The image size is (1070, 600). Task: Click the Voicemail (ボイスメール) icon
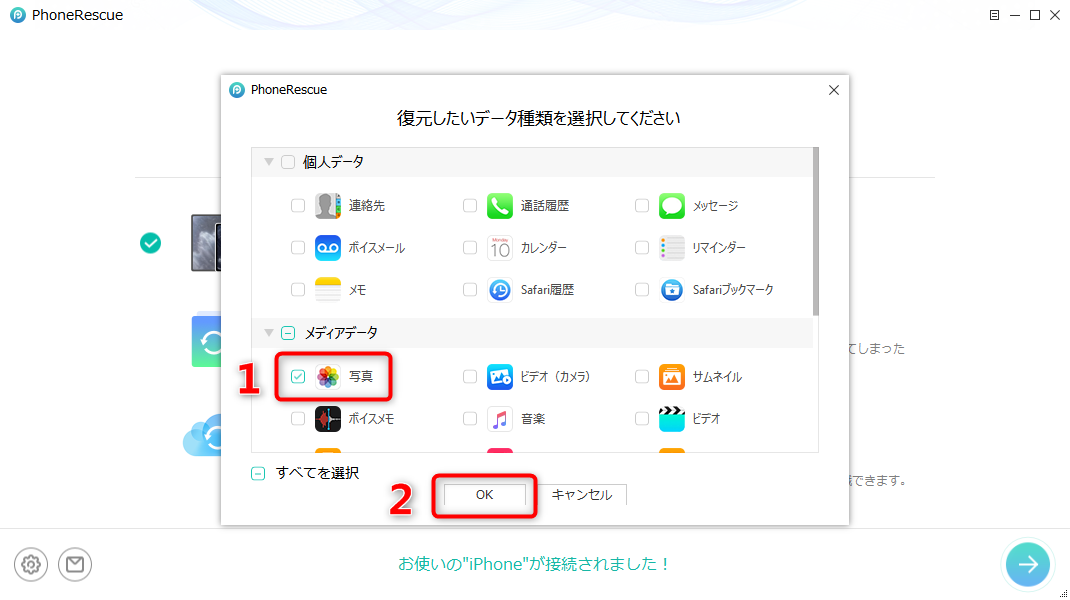click(x=328, y=248)
